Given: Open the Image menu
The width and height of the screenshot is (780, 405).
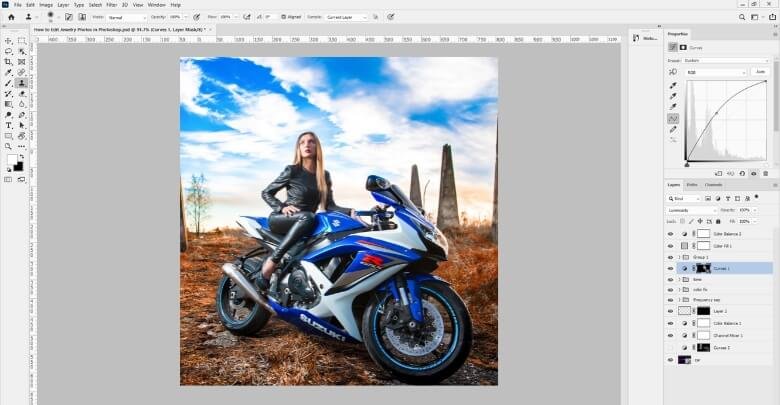Looking at the screenshot, I should click(x=46, y=4).
